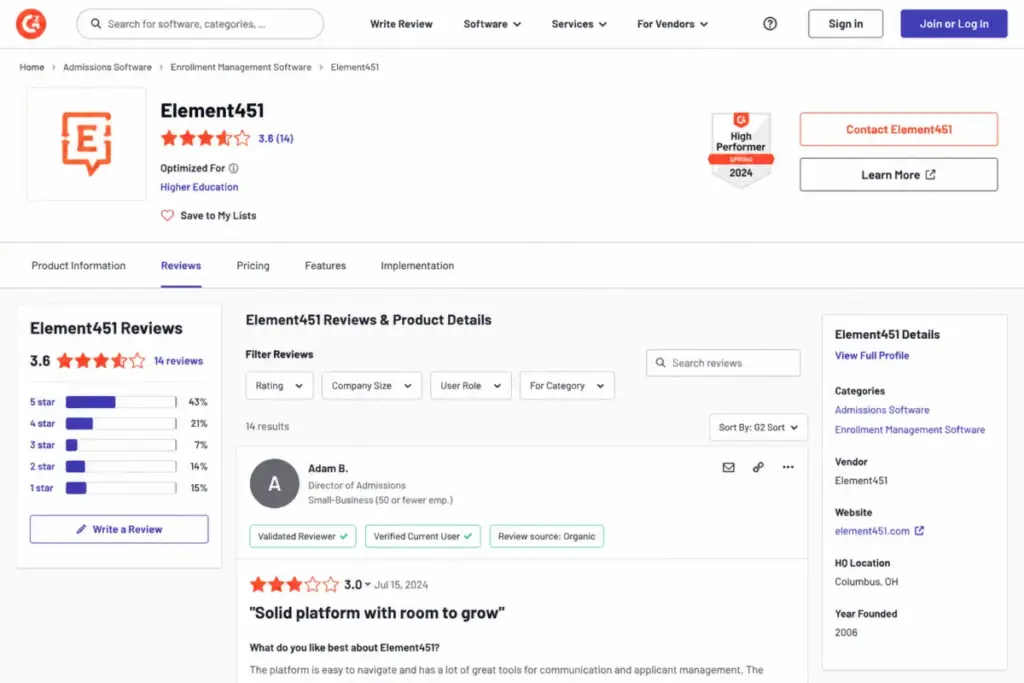
Task: Click the Element451 product logo
Action: click(86, 144)
